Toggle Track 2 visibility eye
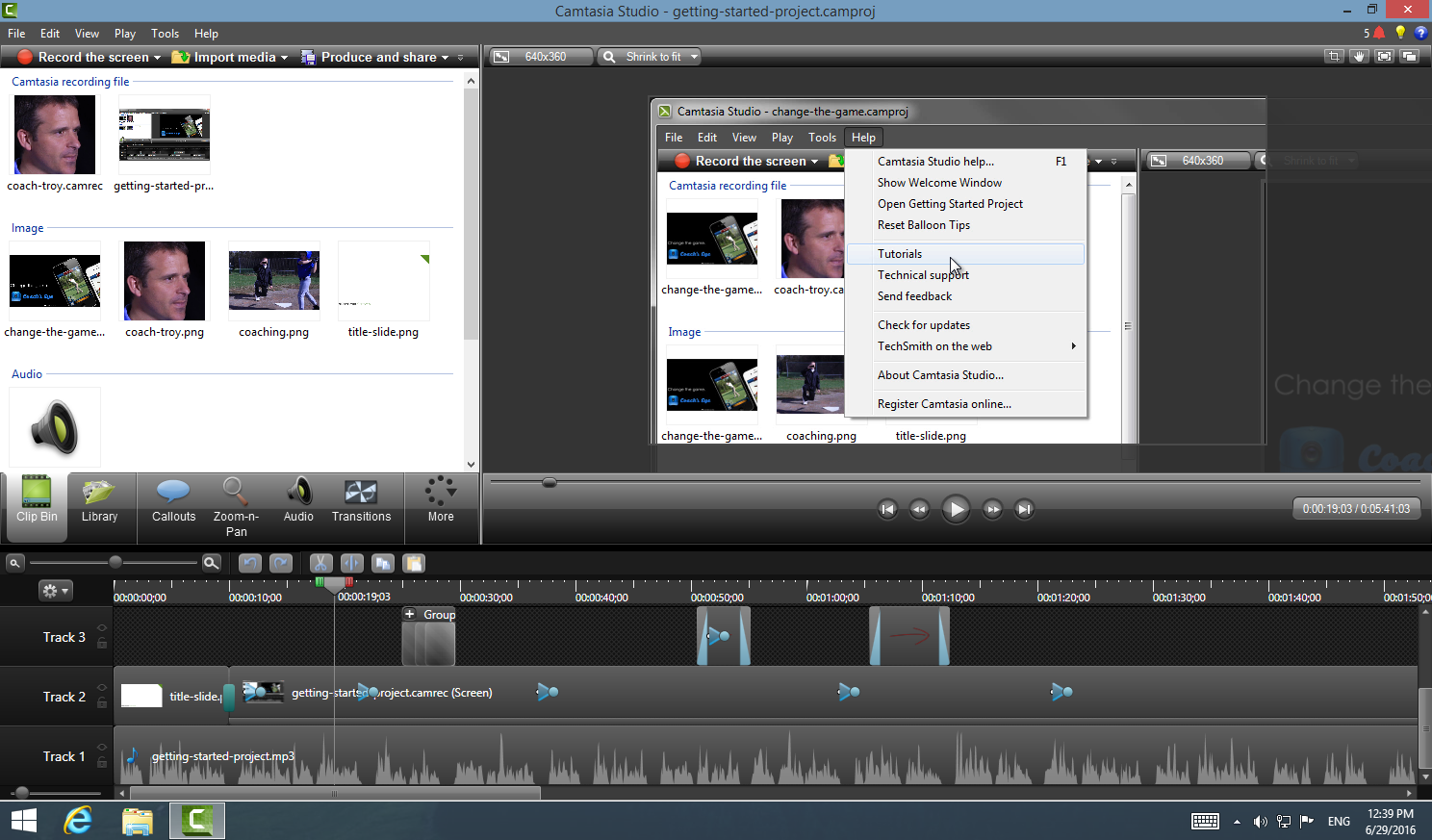Image resolution: width=1432 pixels, height=840 pixels. (102, 688)
